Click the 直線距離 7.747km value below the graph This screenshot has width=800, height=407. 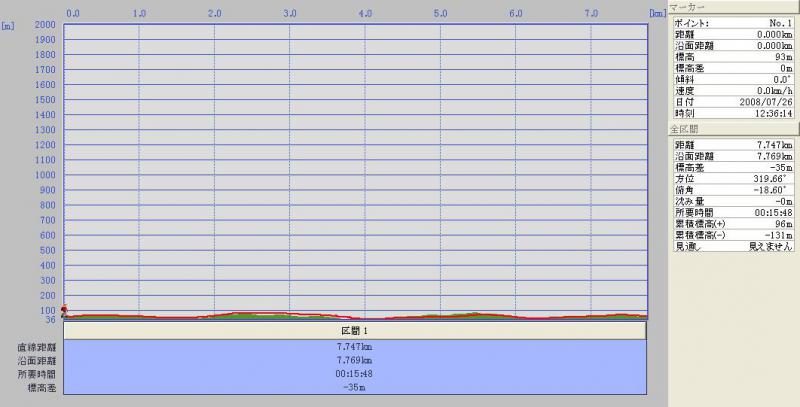tap(355, 346)
